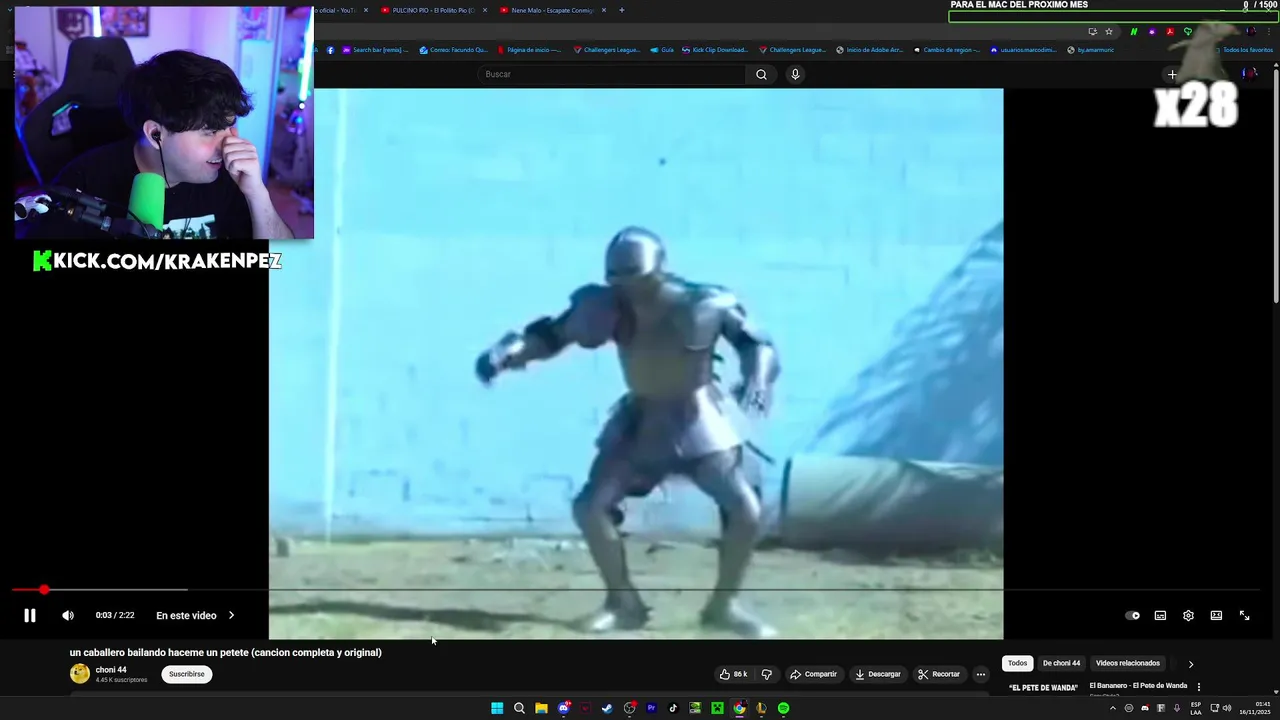1280x720 pixels.
Task: Open clock showing 01:41 in taskbar
Action: (1254, 708)
